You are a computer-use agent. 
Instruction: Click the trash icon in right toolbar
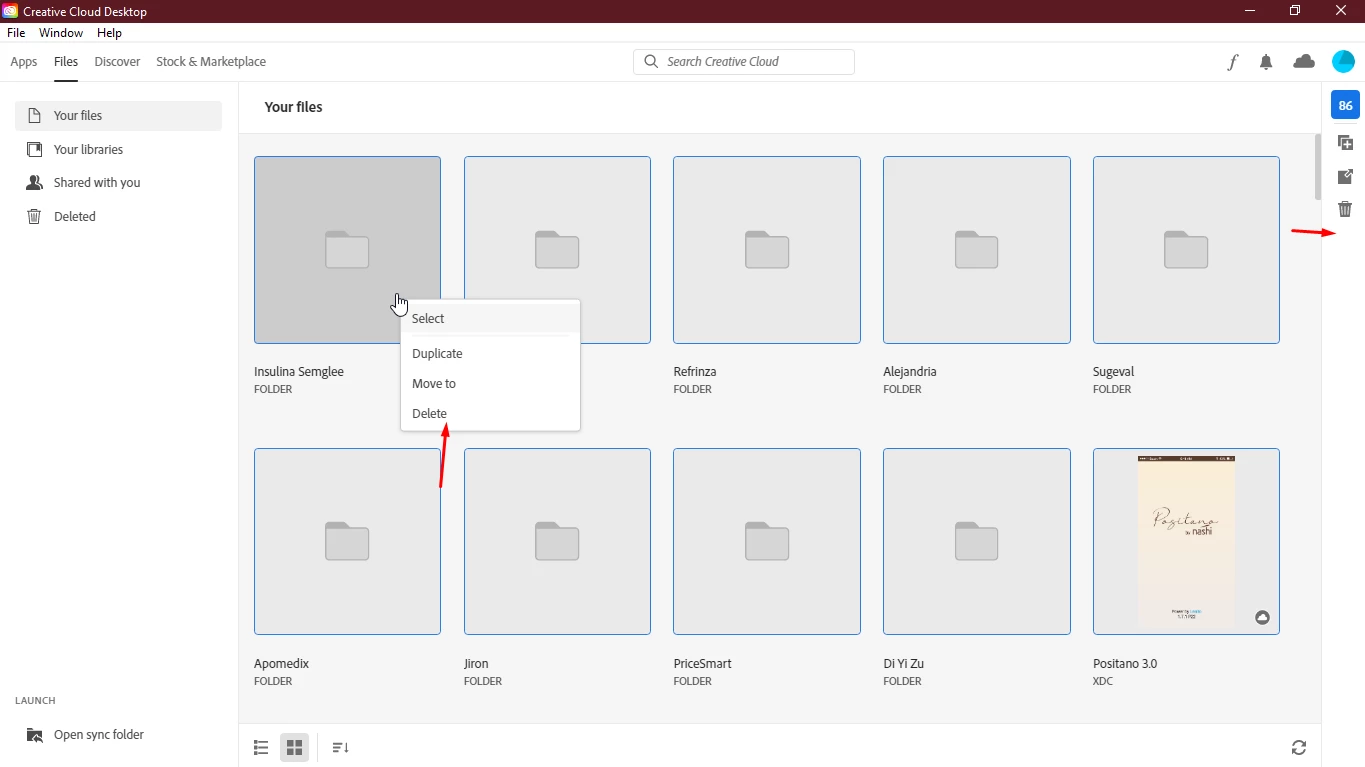(x=1345, y=209)
